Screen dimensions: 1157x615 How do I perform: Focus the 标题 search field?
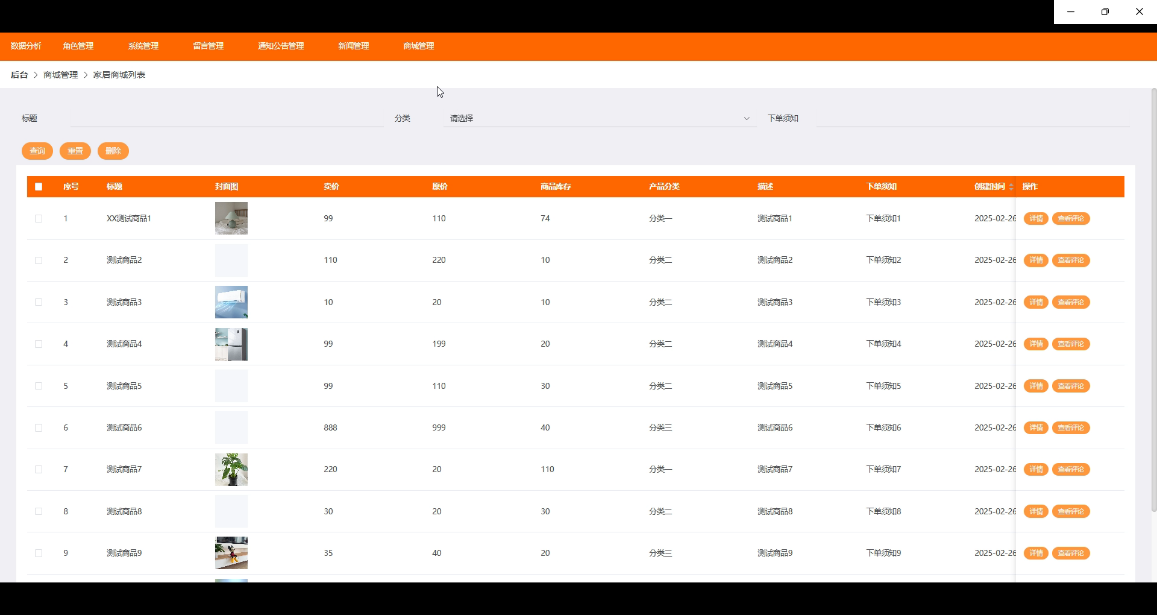(227, 118)
